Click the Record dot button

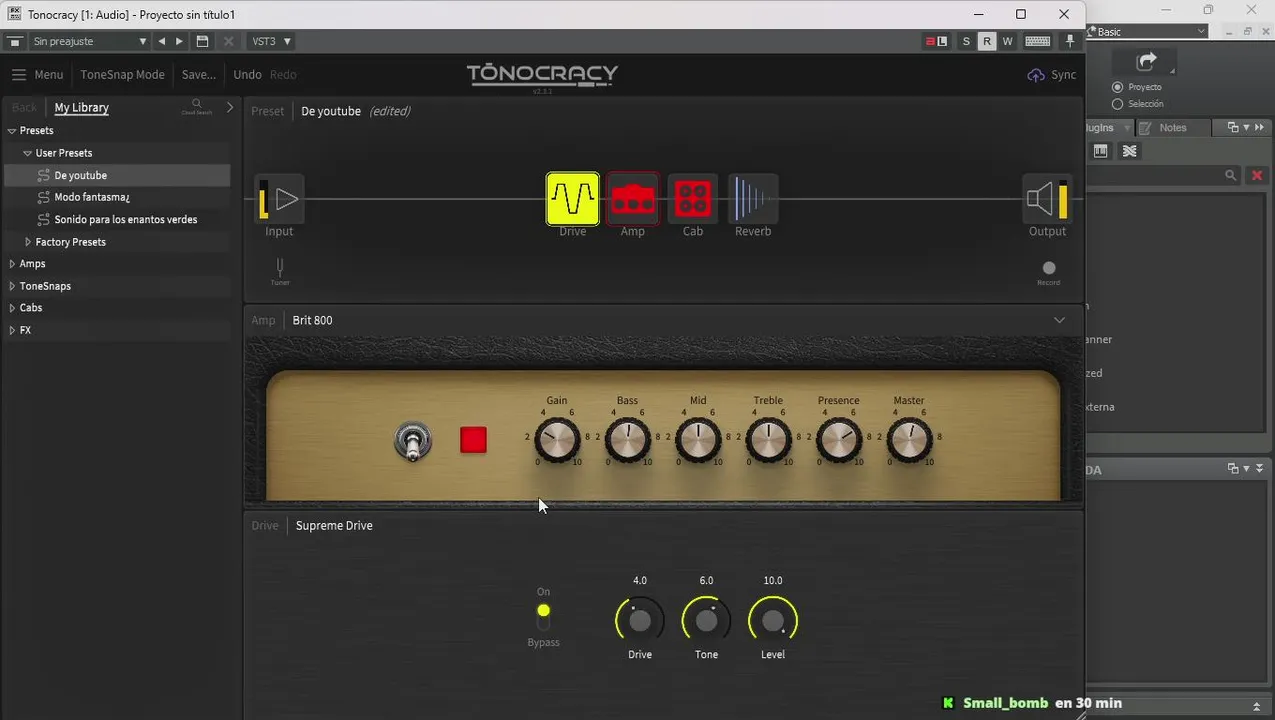[1048, 268]
